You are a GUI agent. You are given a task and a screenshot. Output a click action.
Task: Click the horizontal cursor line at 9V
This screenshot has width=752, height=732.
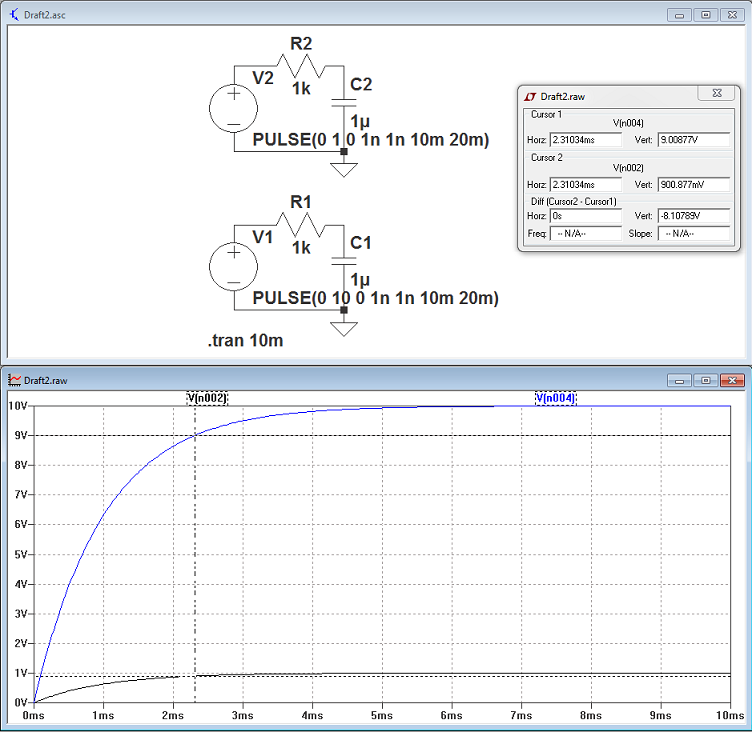click(382, 436)
